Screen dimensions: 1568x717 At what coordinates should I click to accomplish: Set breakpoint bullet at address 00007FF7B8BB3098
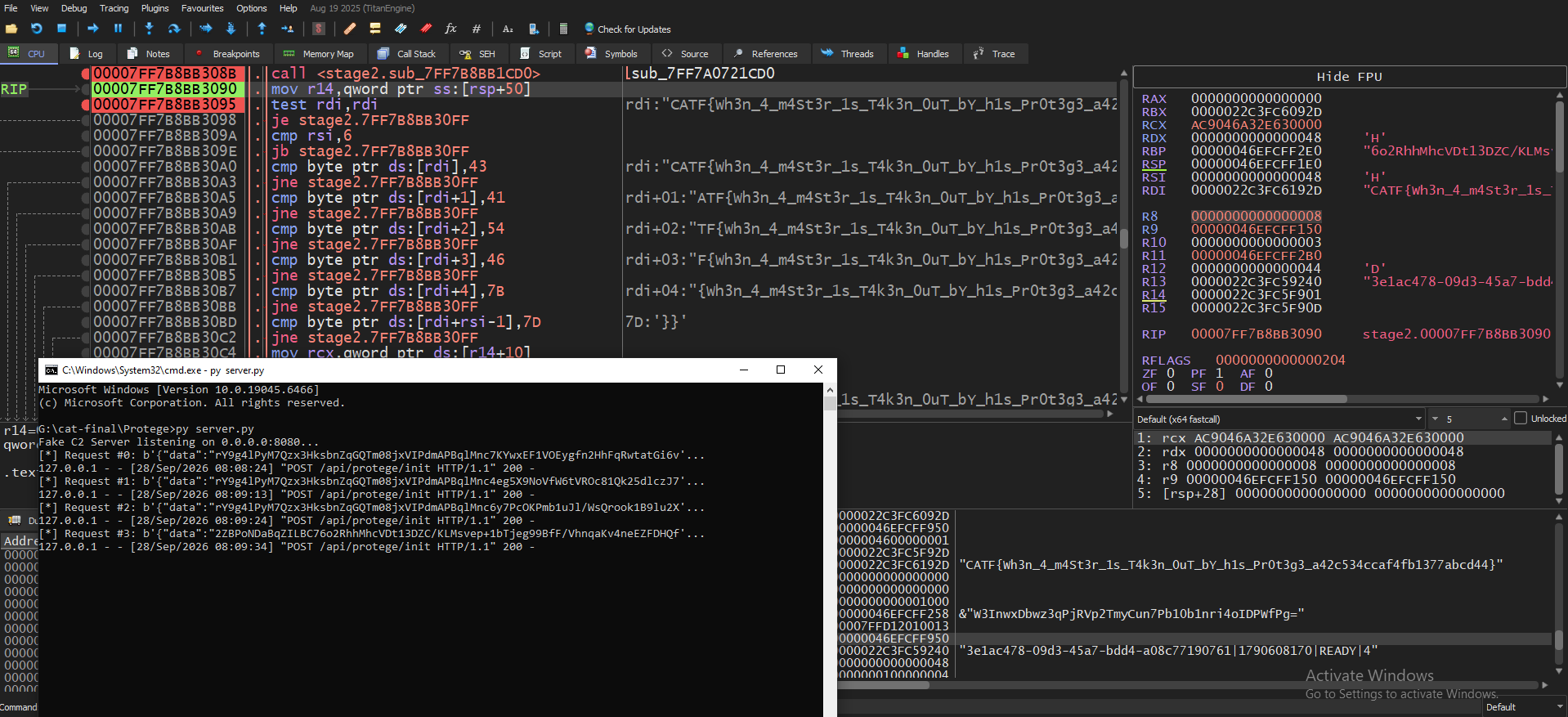tap(86, 120)
